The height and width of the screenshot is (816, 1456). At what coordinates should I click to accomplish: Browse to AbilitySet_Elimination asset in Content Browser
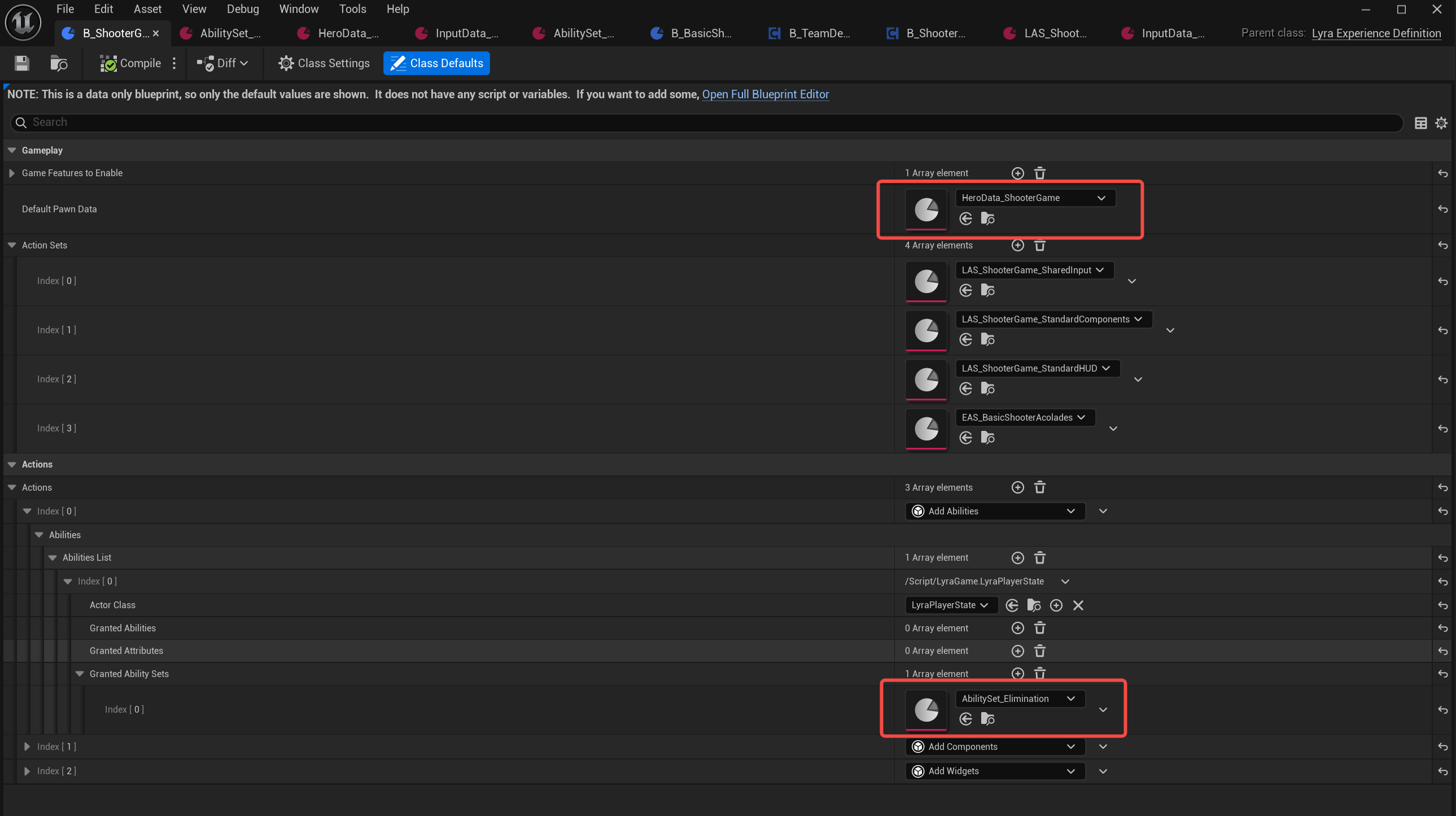(x=987, y=719)
